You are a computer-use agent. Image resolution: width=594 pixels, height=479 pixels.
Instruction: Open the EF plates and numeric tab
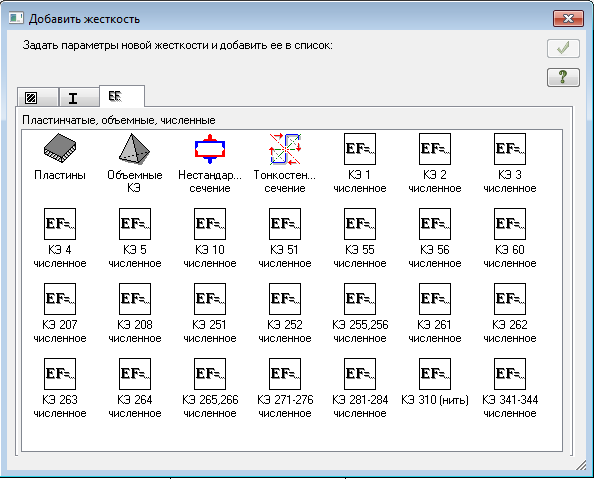tap(122, 96)
